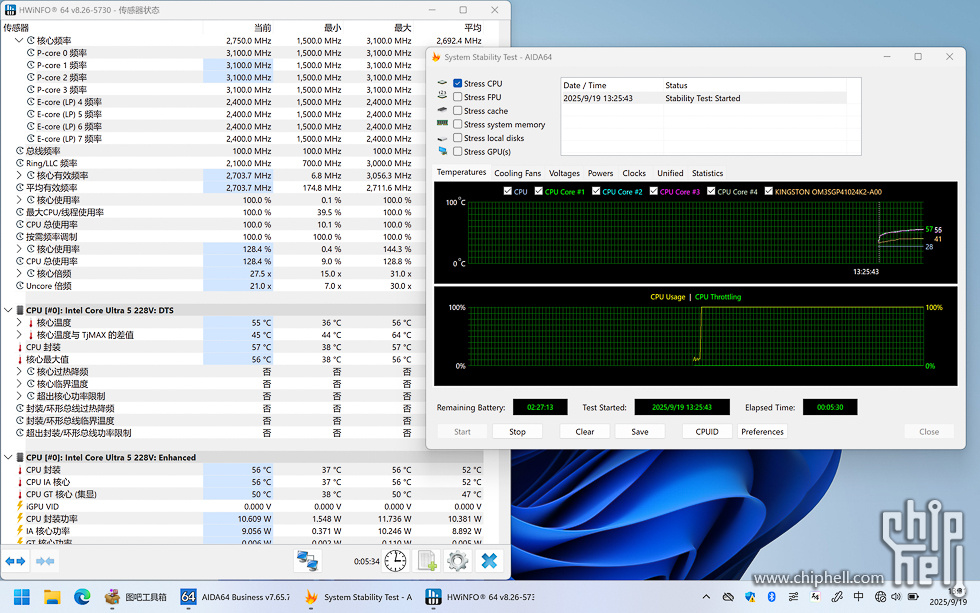980x613 pixels.
Task: Open the volume speaker tray icon
Action: point(896,597)
